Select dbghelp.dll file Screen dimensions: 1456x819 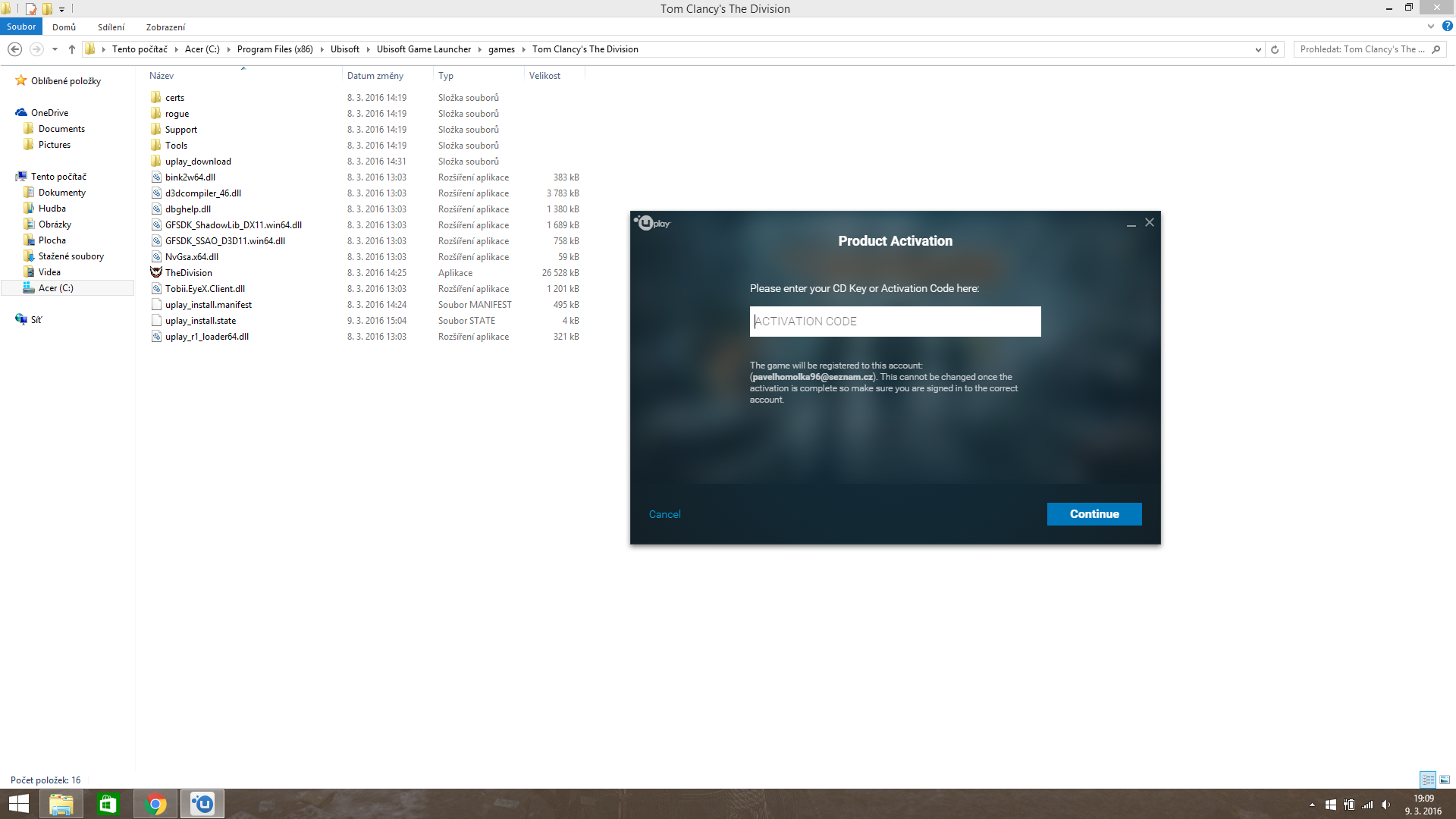(x=187, y=209)
